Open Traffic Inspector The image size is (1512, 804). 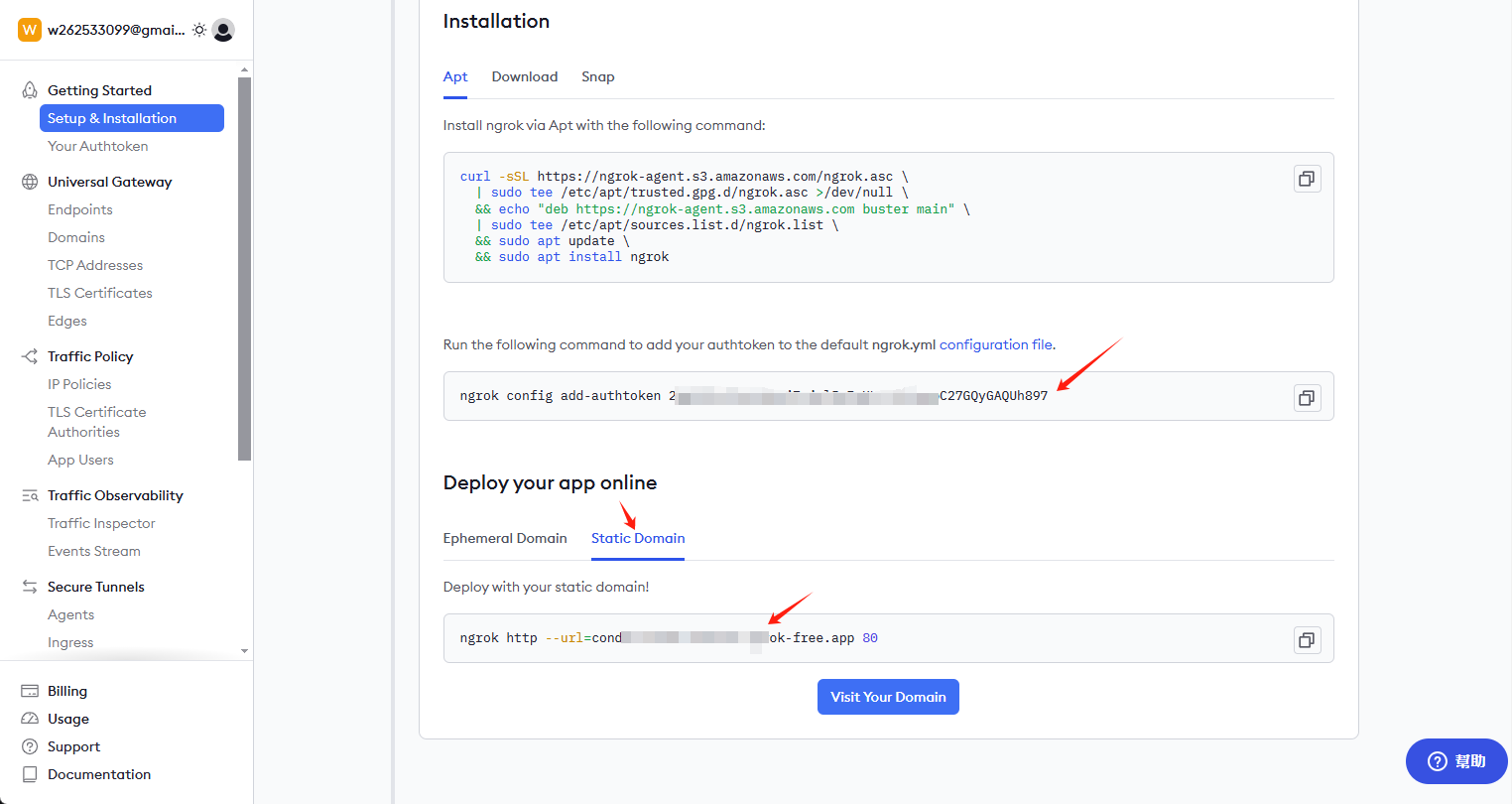coord(101,523)
